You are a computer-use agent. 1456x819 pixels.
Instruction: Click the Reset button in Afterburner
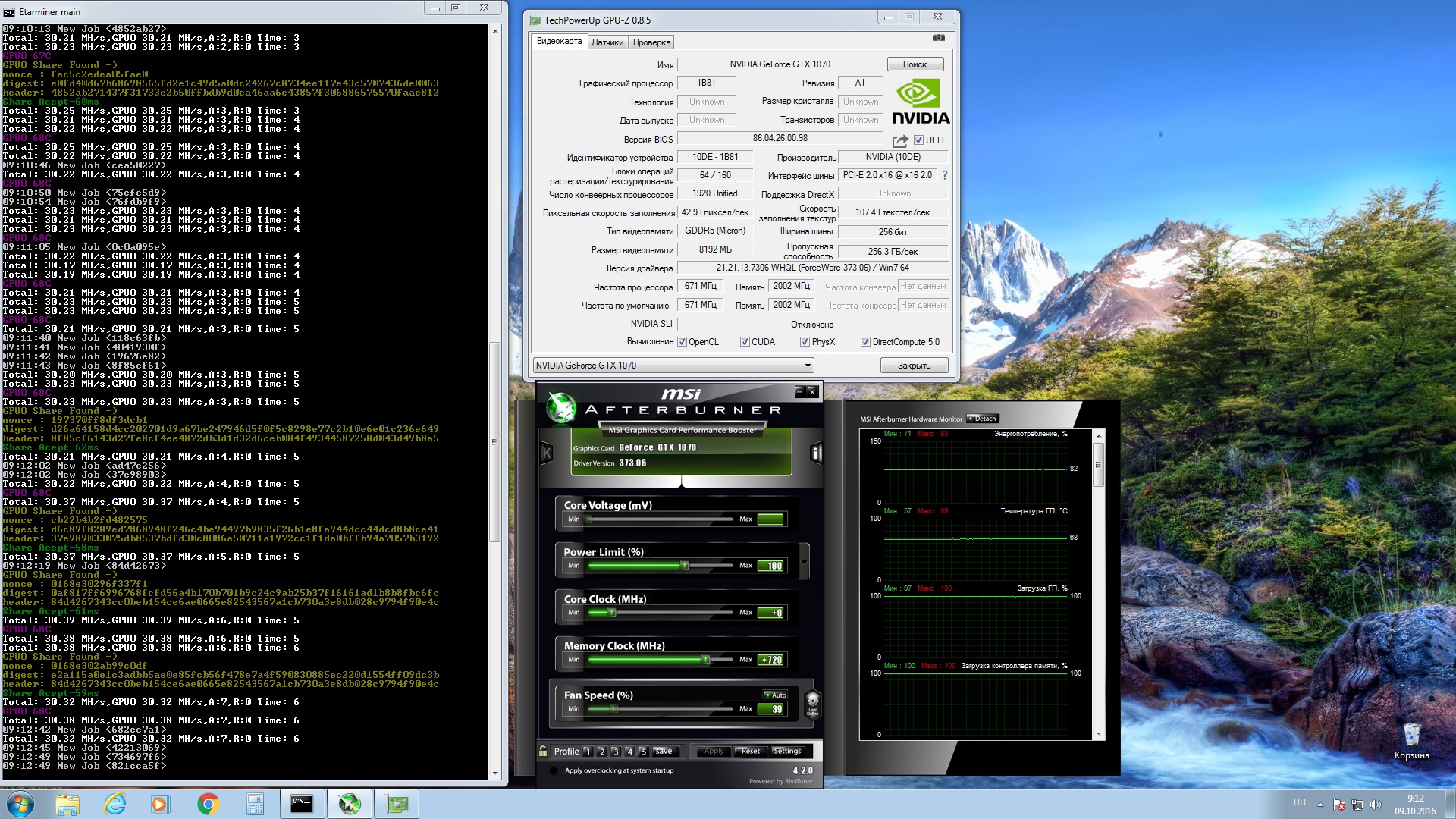point(751,752)
